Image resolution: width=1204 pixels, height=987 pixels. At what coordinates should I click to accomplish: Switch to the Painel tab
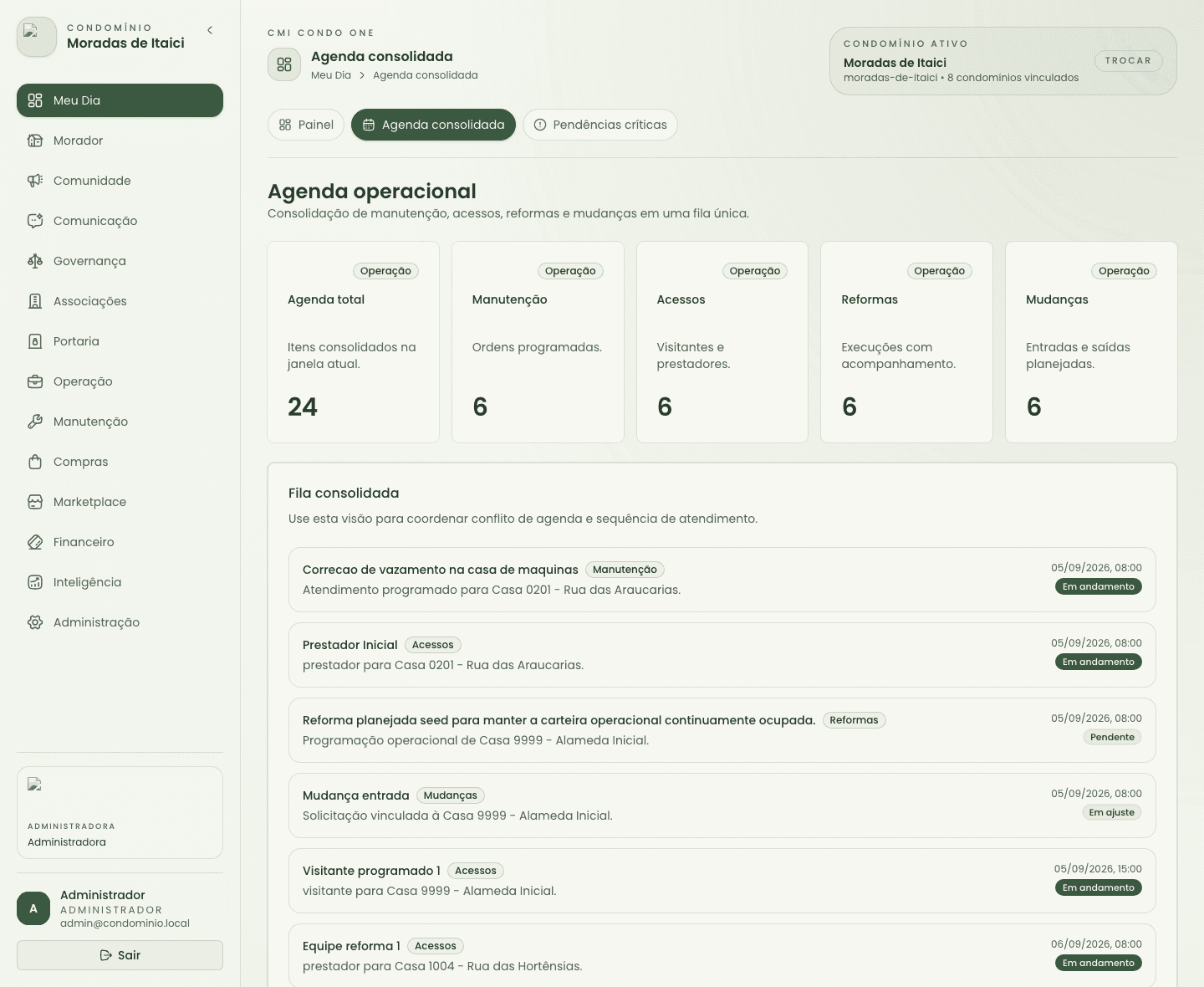click(306, 125)
